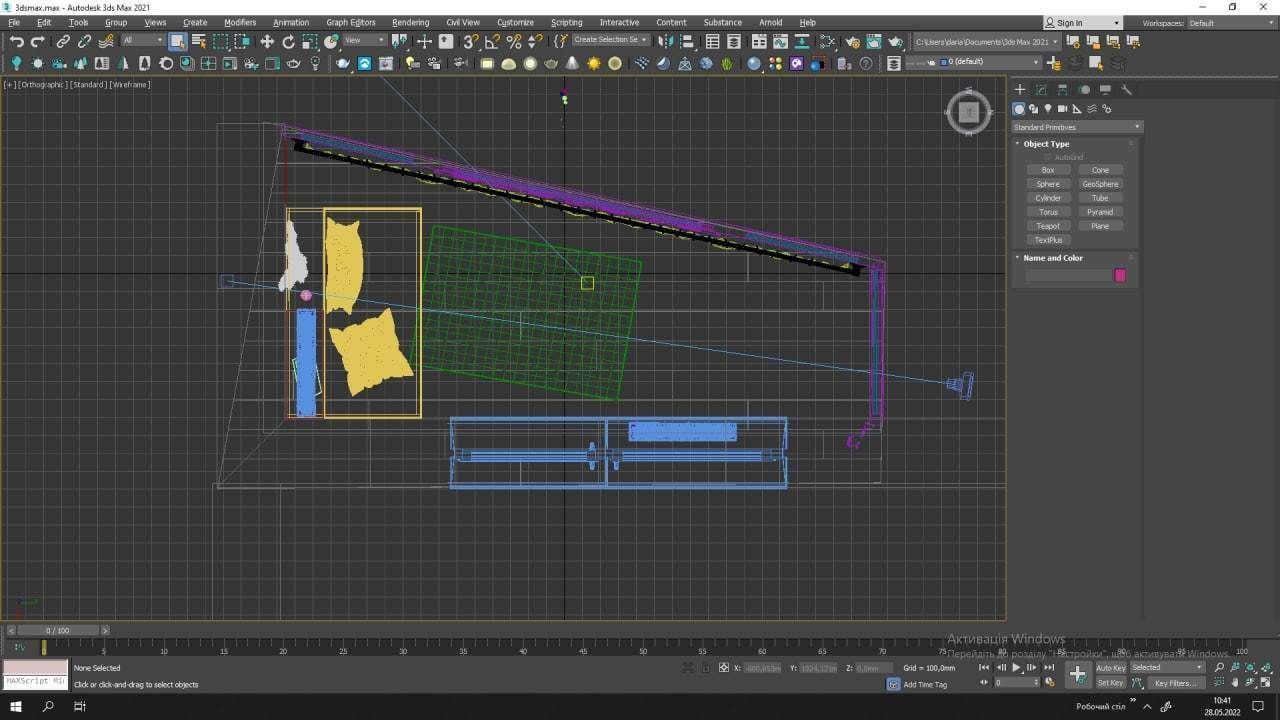Image resolution: width=1280 pixels, height=720 pixels.
Task: Create a Plane primitive
Action: pos(1100,226)
